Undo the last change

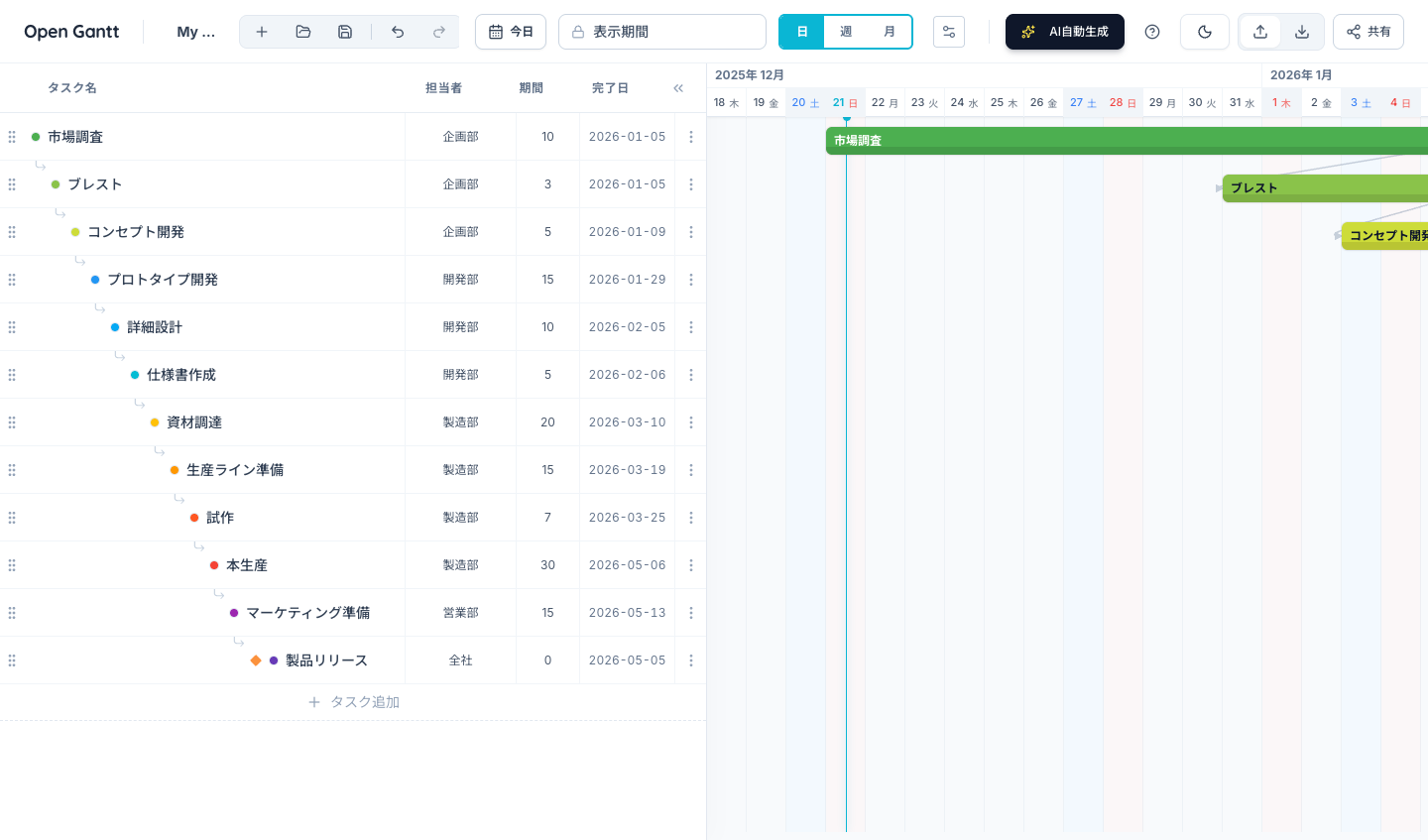[398, 31]
